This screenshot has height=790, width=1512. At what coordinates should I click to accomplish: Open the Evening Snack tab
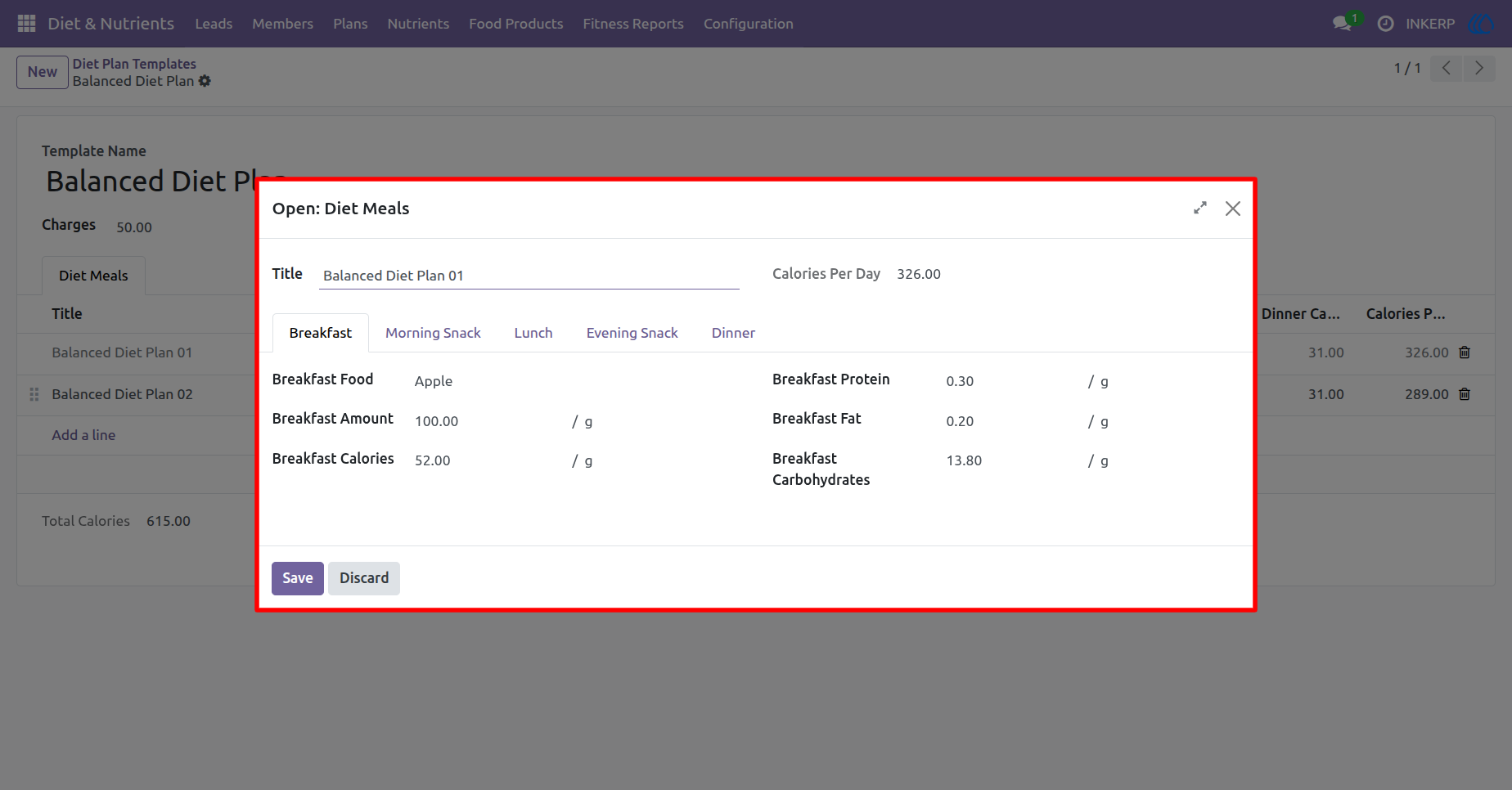pos(632,333)
